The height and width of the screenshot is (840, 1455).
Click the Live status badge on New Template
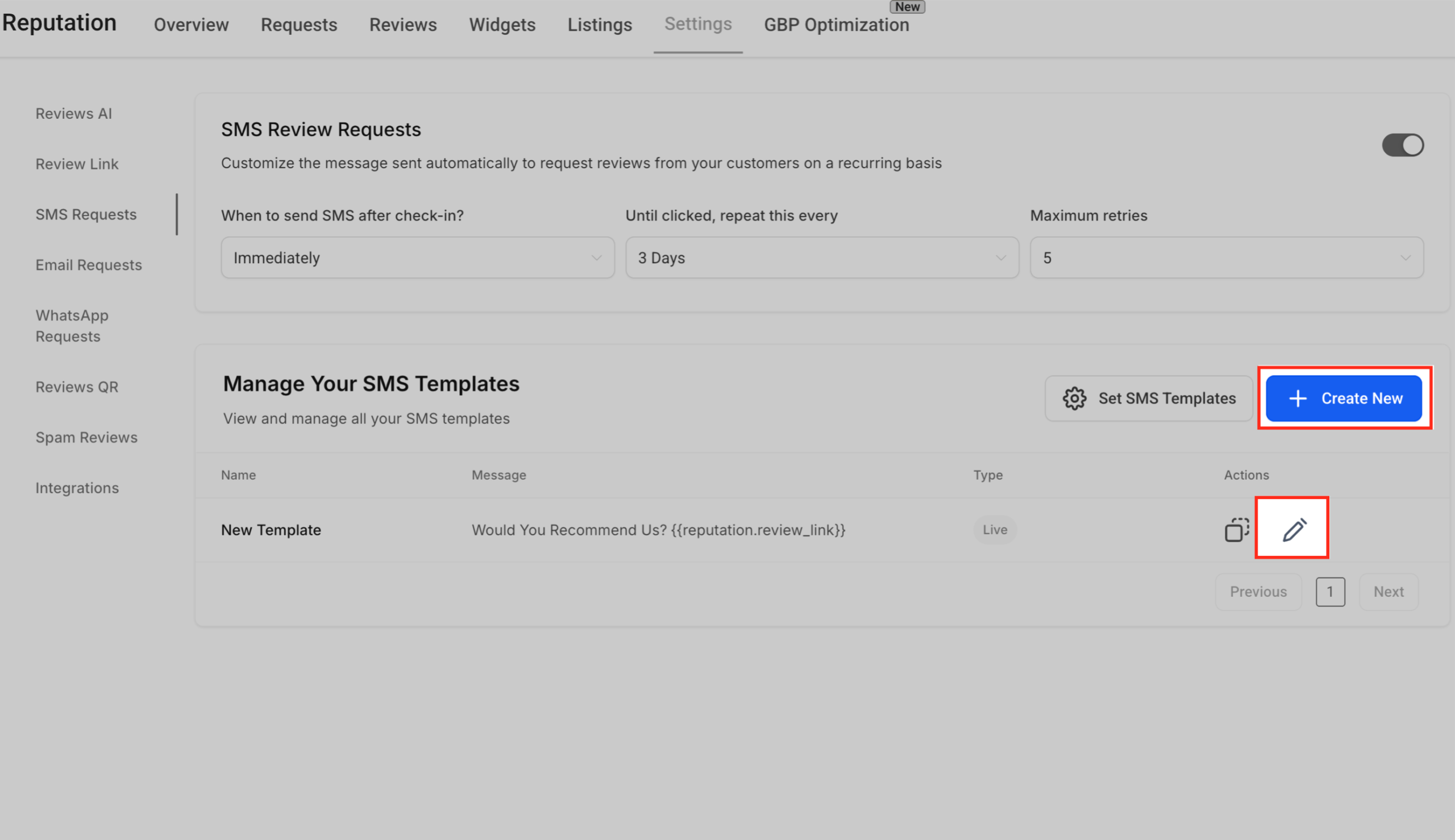point(995,530)
